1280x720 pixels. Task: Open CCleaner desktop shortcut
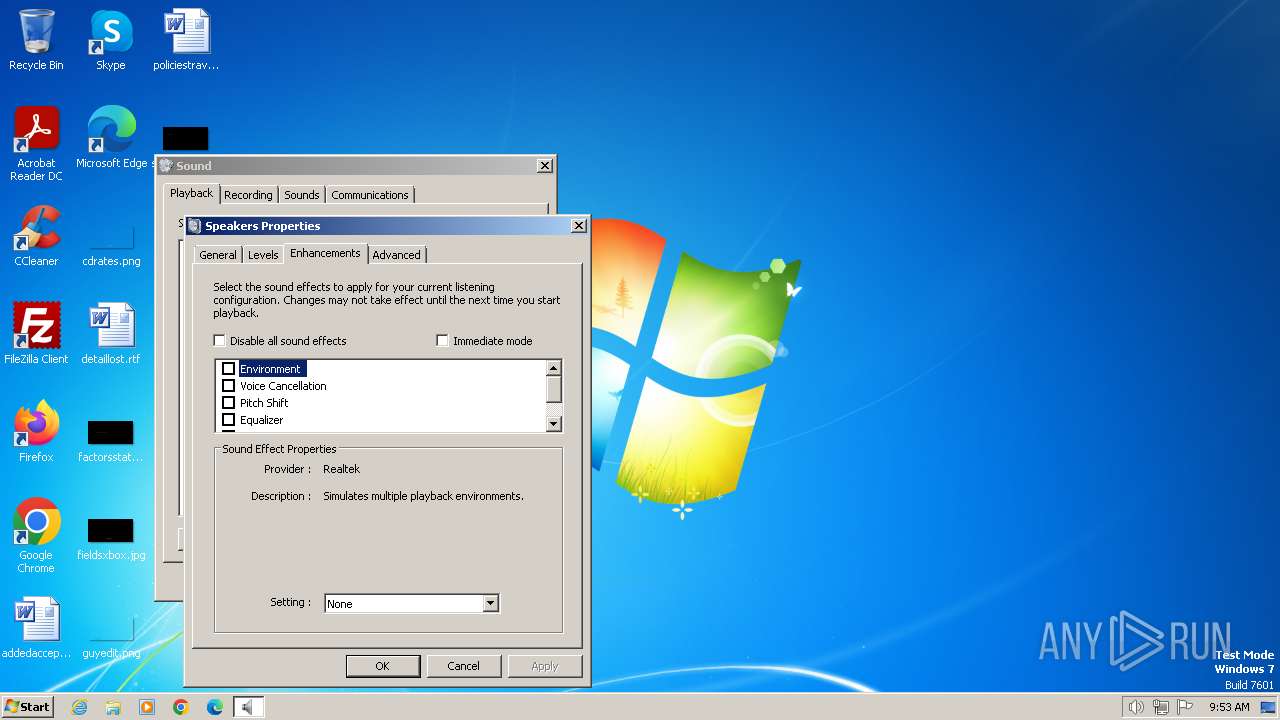tap(36, 236)
